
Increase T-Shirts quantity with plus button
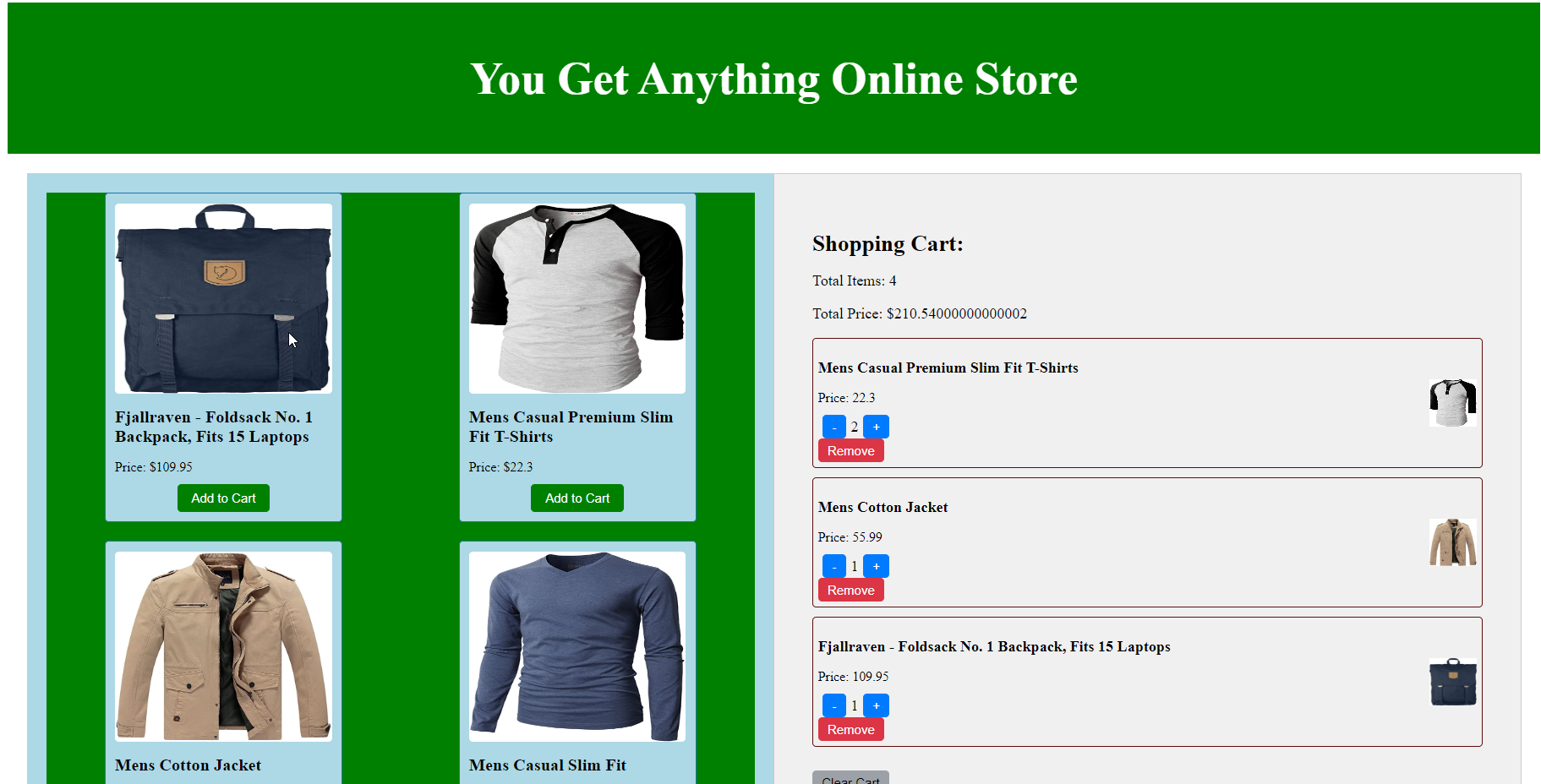876,427
